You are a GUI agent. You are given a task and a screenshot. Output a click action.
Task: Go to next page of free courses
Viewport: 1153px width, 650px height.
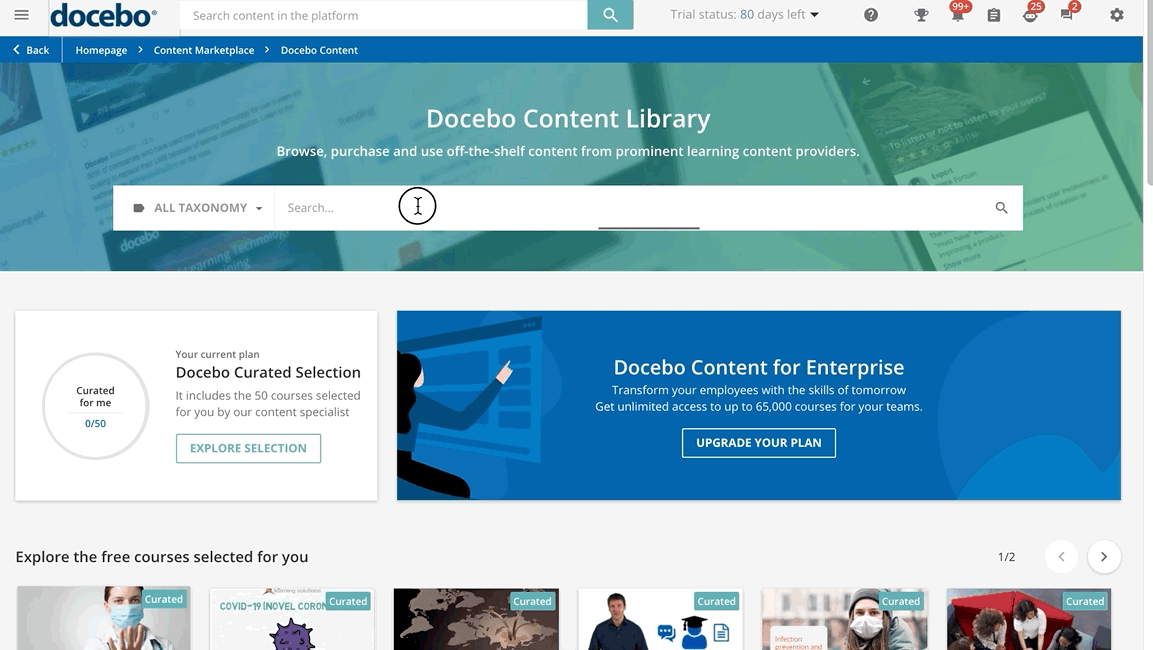[1104, 557]
